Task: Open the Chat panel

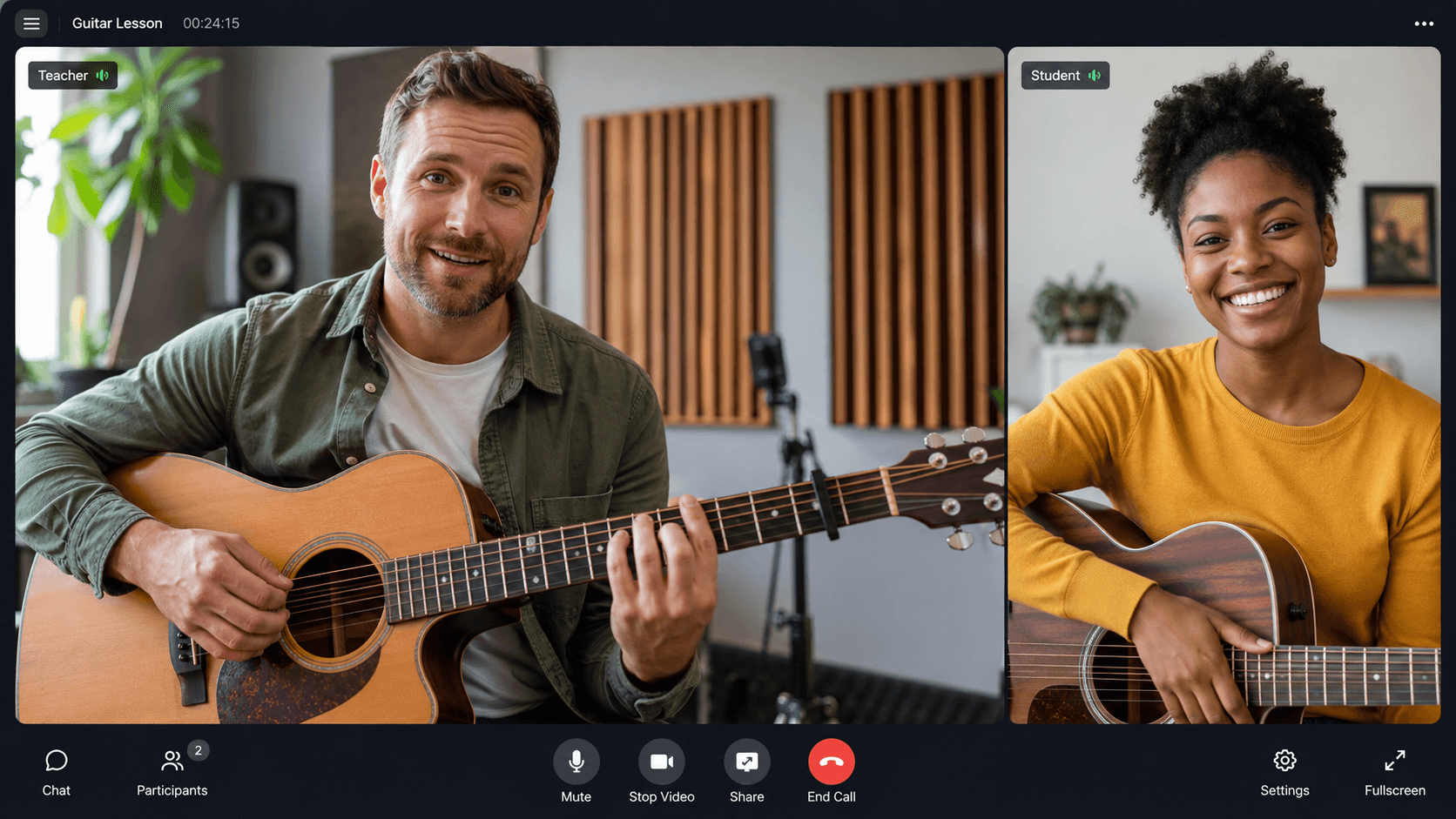Action: [x=57, y=772]
